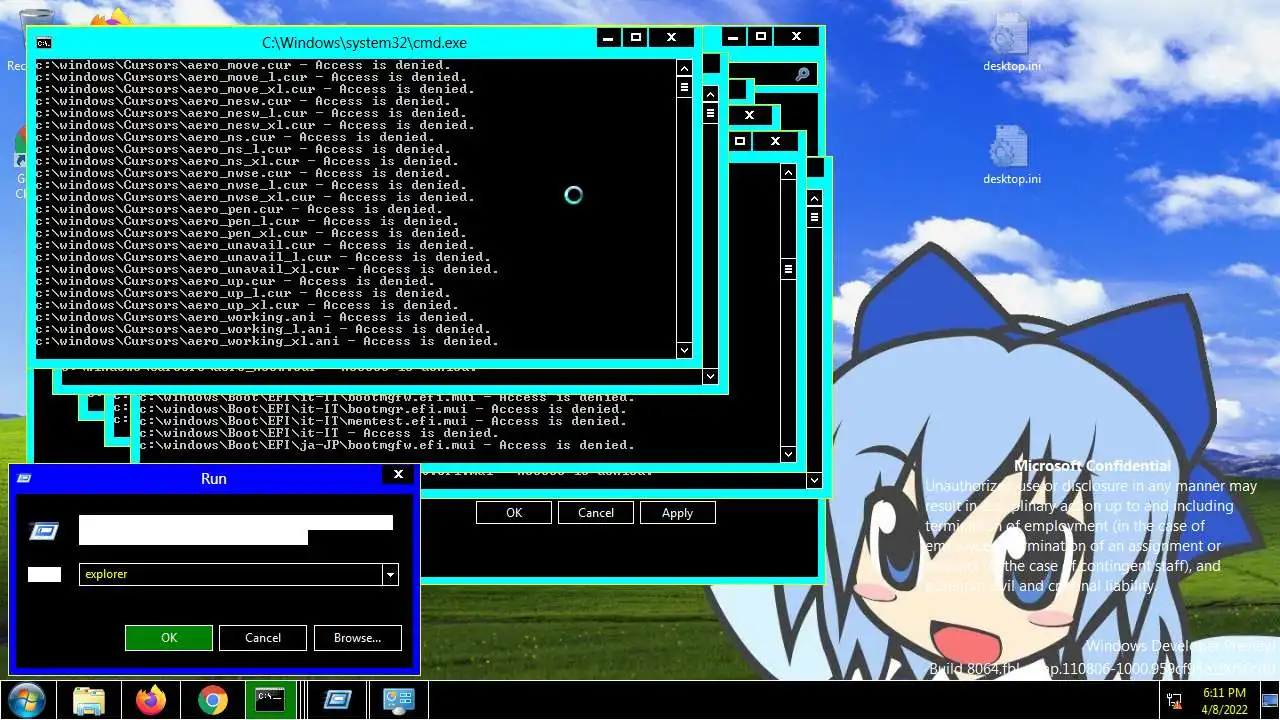Click the scrollbar thumb in front cmd.exe window
The image size is (1280, 720).
[x=684, y=87]
